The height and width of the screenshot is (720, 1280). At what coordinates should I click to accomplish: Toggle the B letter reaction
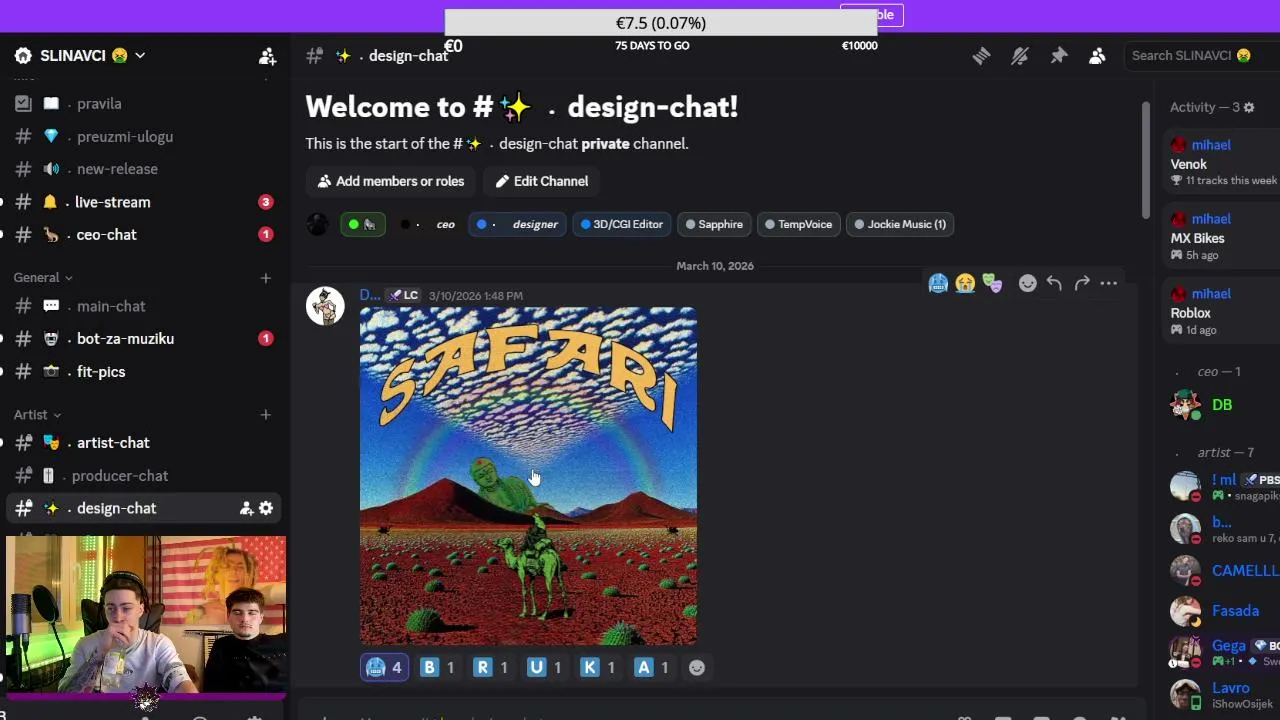(438, 667)
